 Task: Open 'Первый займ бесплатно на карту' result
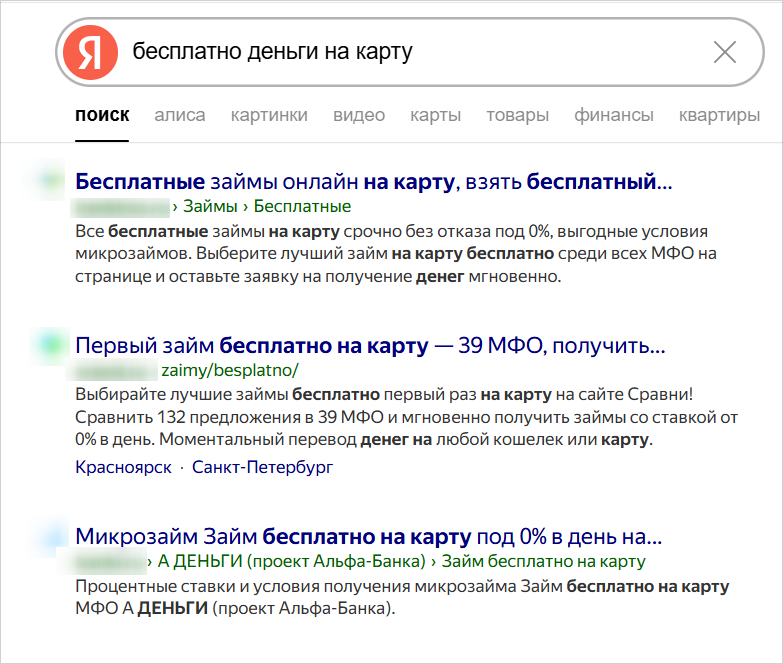pos(370,346)
